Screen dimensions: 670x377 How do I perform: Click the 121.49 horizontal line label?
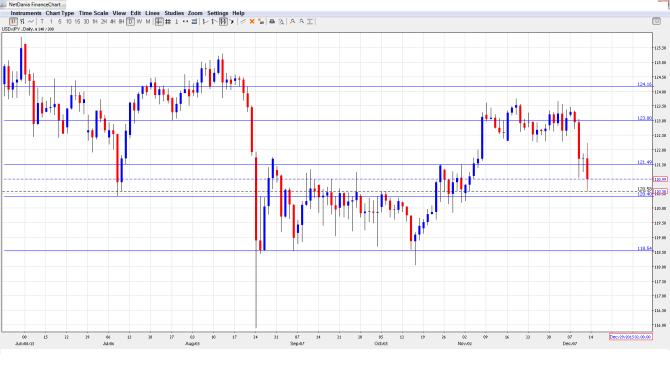tap(645, 162)
